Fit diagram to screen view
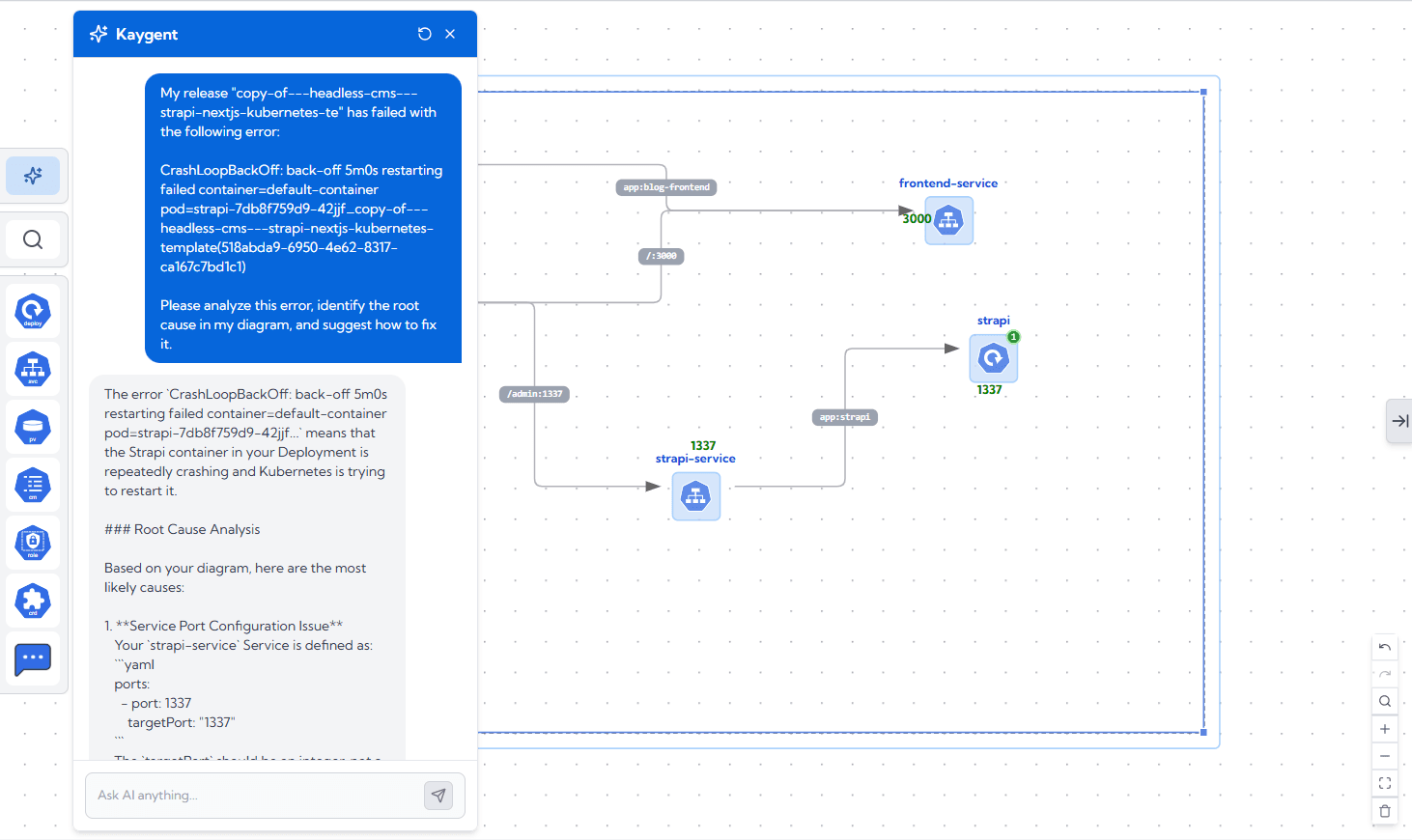 (1385, 783)
